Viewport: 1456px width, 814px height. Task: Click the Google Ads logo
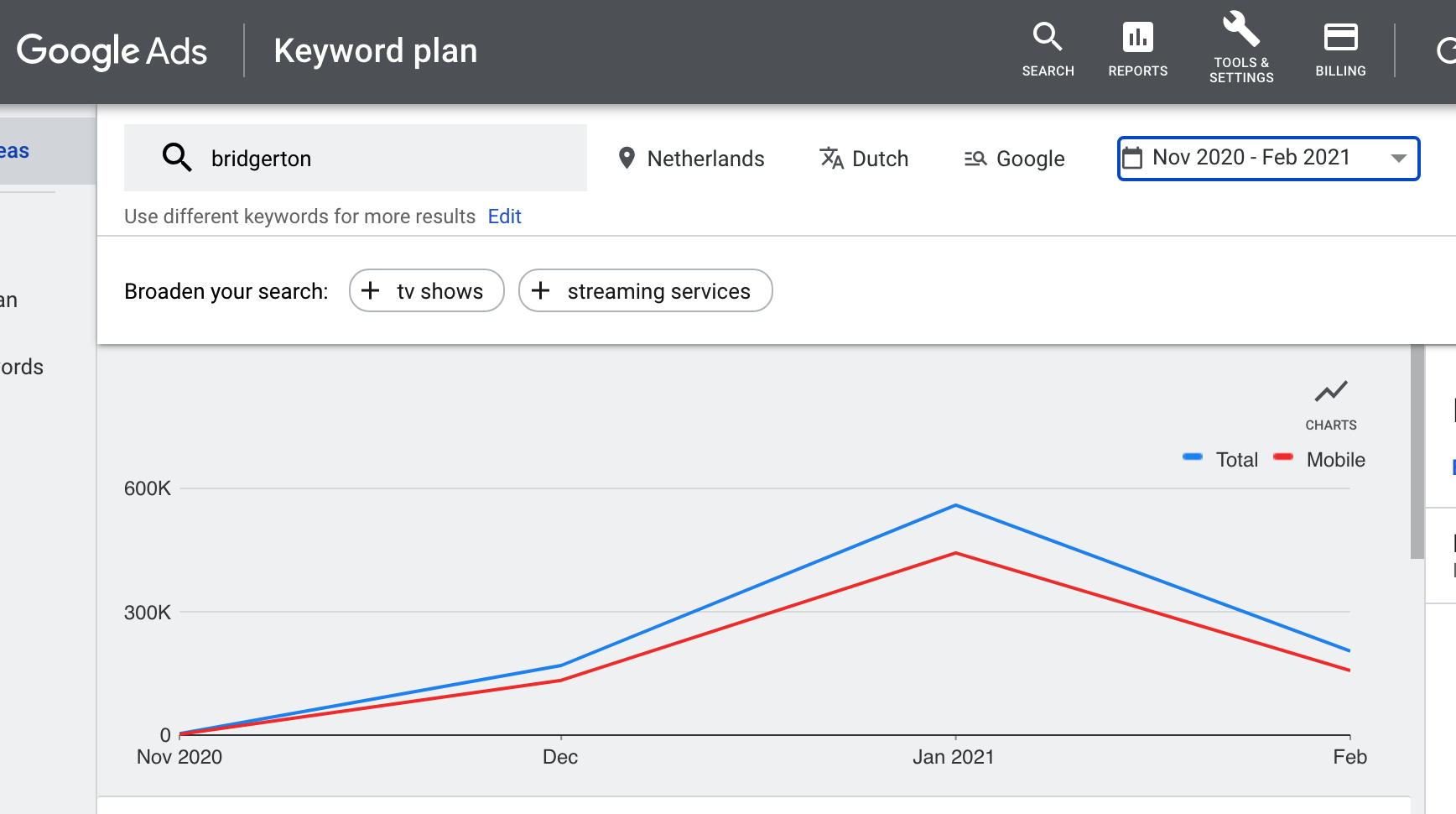click(112, 51)
